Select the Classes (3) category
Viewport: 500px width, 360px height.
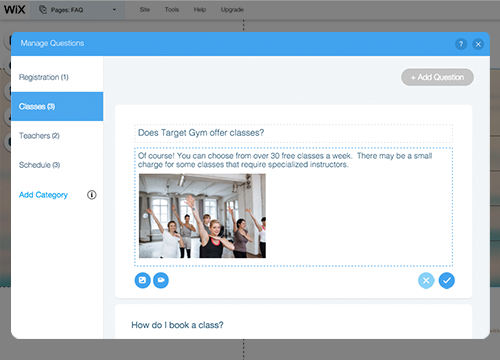click(x=57, y=106)
